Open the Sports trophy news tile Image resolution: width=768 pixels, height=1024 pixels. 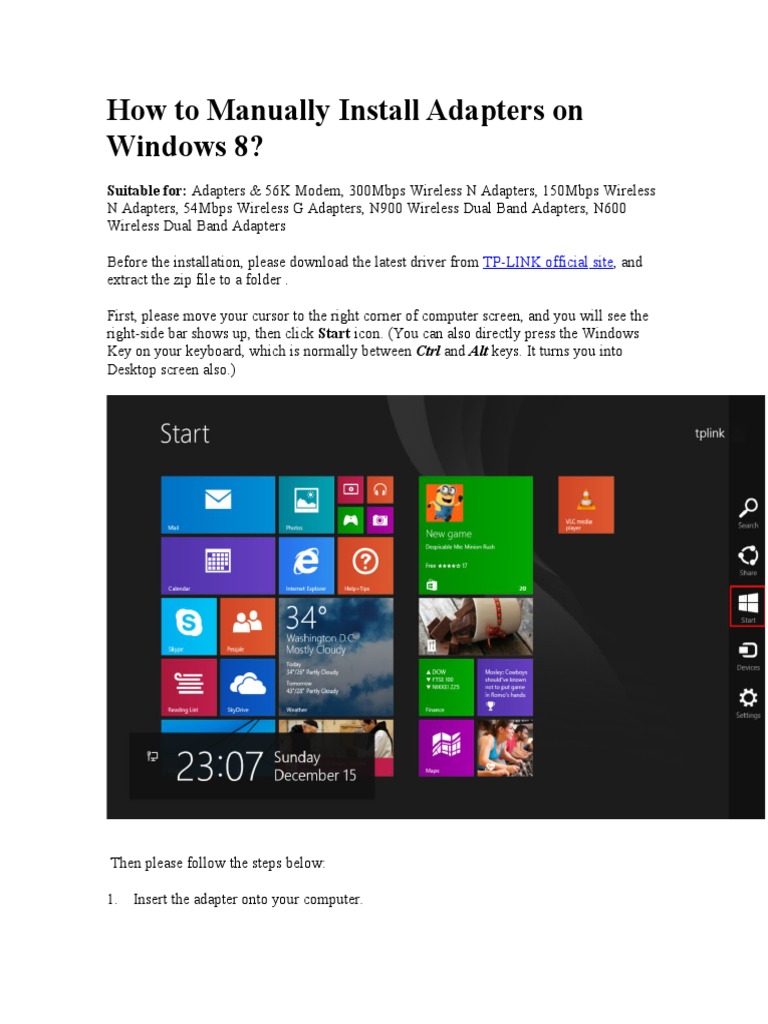tap(505, 687)
